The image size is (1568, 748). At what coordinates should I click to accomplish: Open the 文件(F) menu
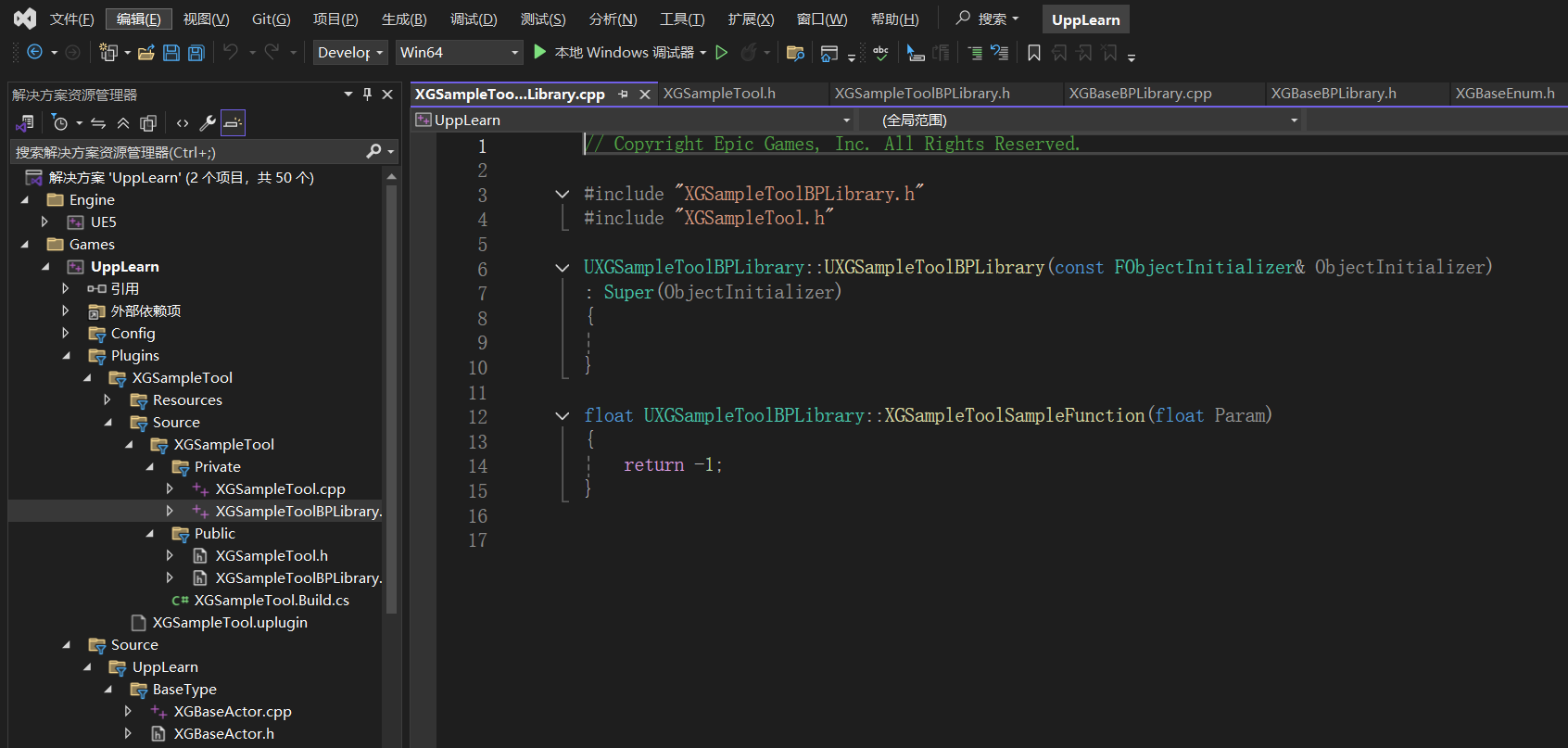(71, 19)
